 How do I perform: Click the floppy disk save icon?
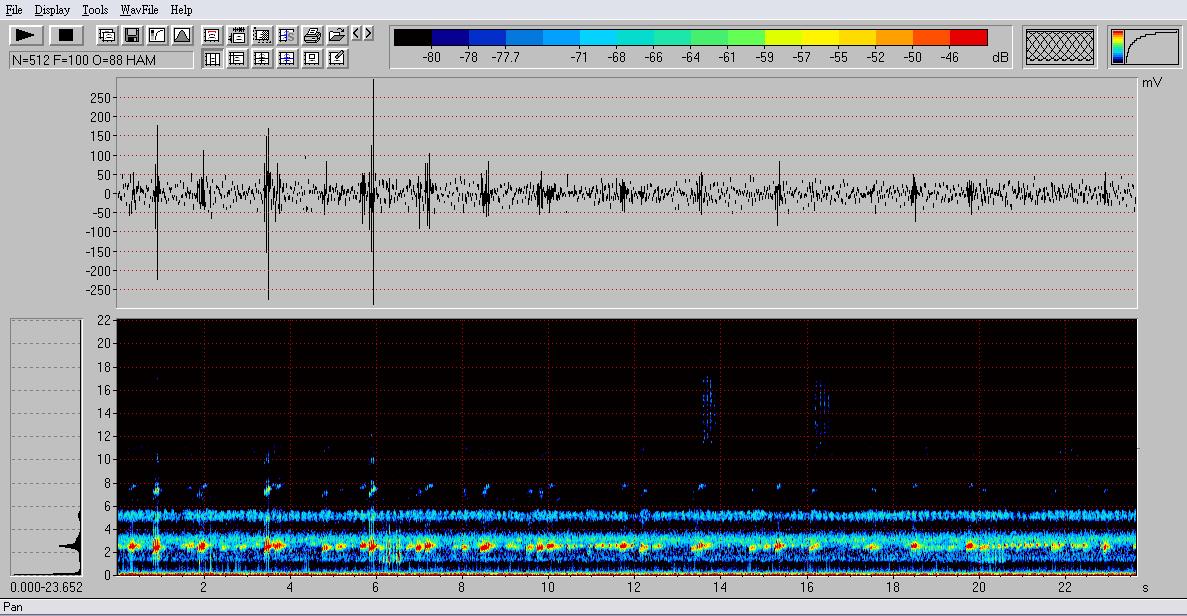pyautogui.click(x=132, y=35)
